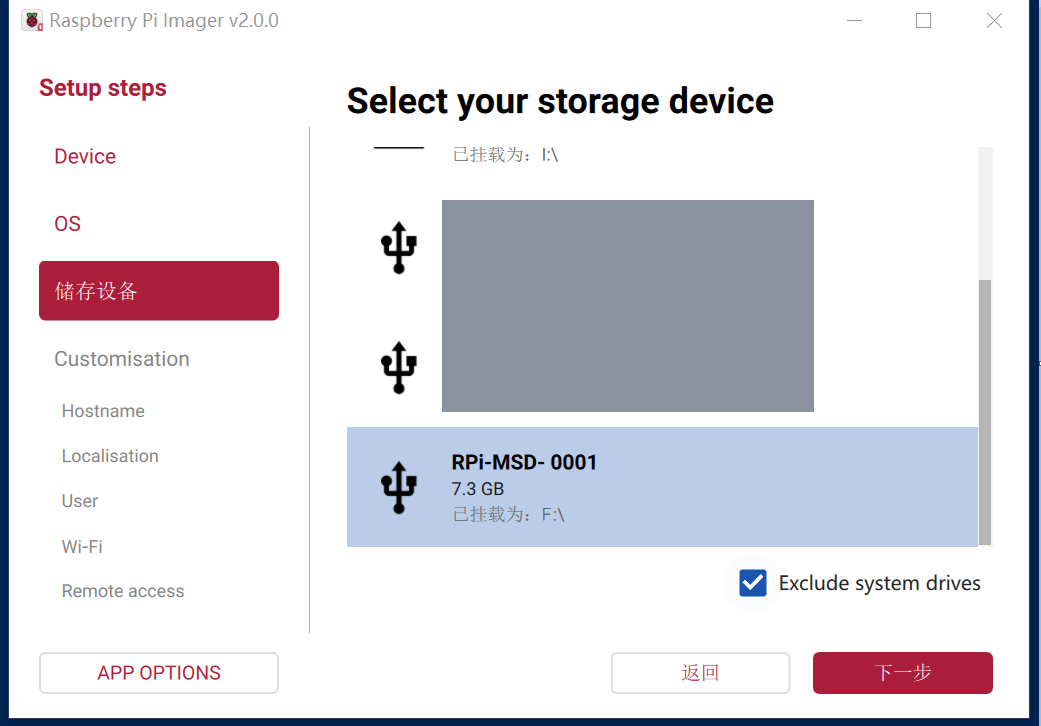Select the RPi-MSD- 0001 storage device
Screen dimensions: 1041x726
click(662, 487)
